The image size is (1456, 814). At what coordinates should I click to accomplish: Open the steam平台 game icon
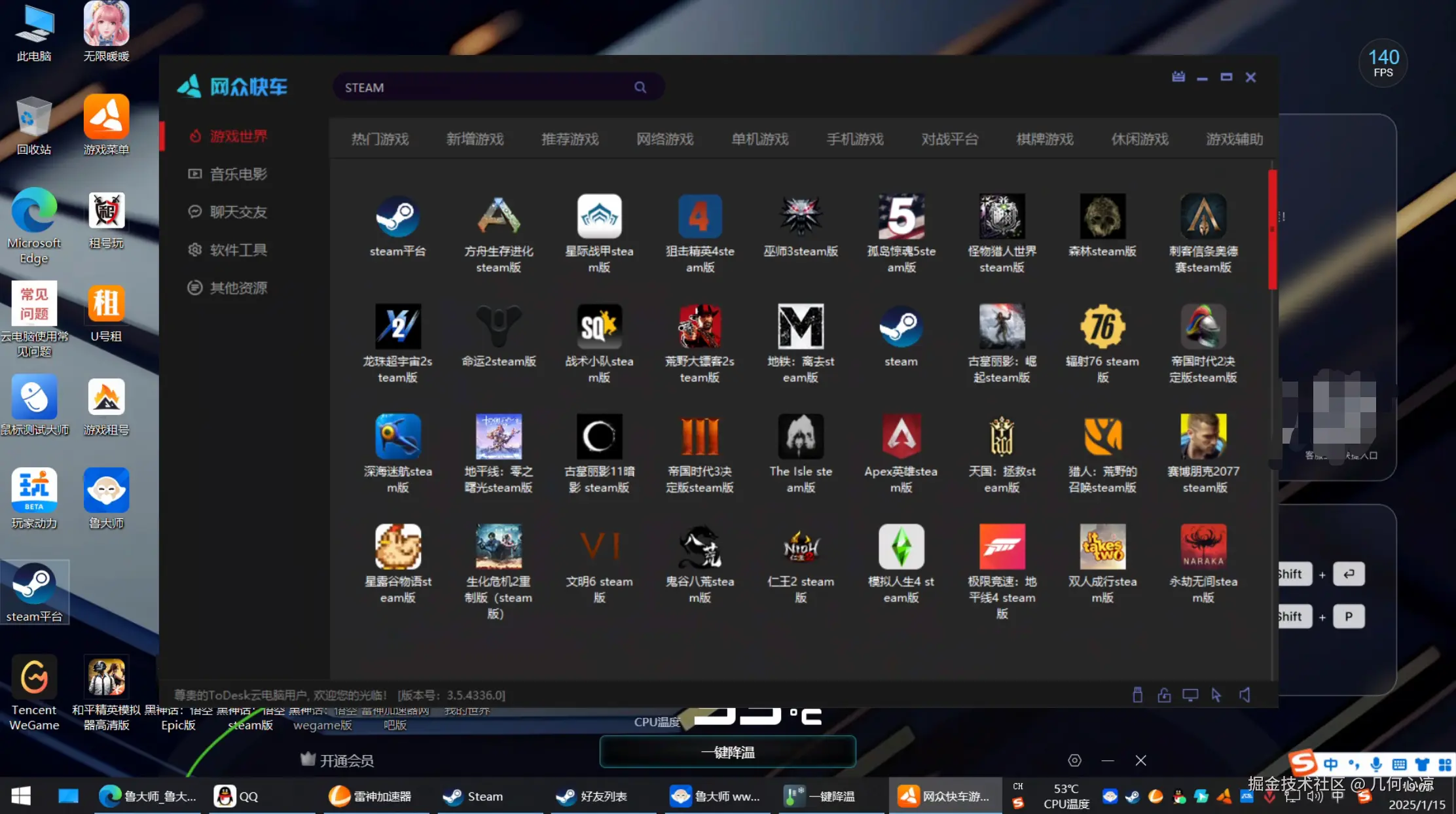[397, 217]
